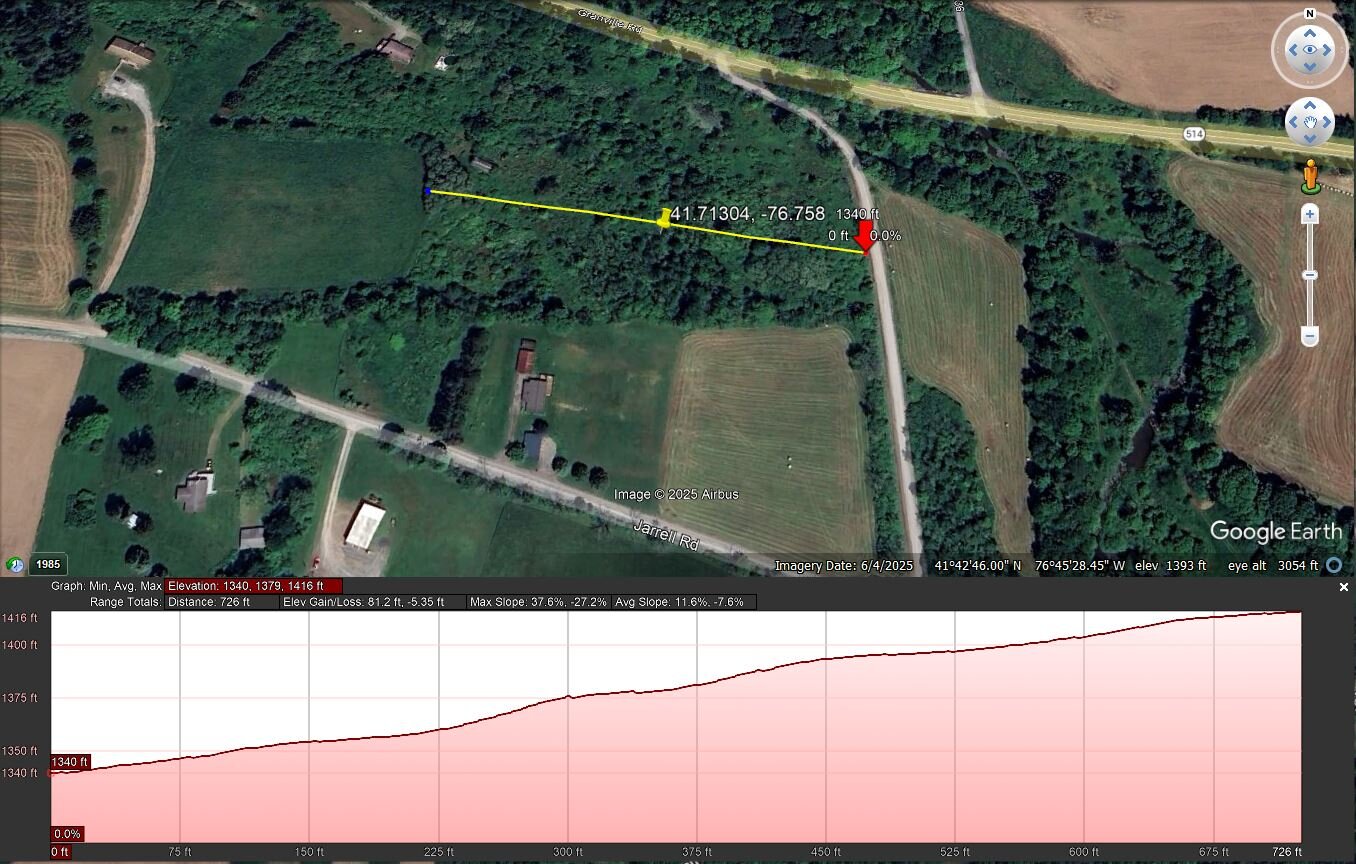Click the Max Slope statistics box

(x=538, y=602)
